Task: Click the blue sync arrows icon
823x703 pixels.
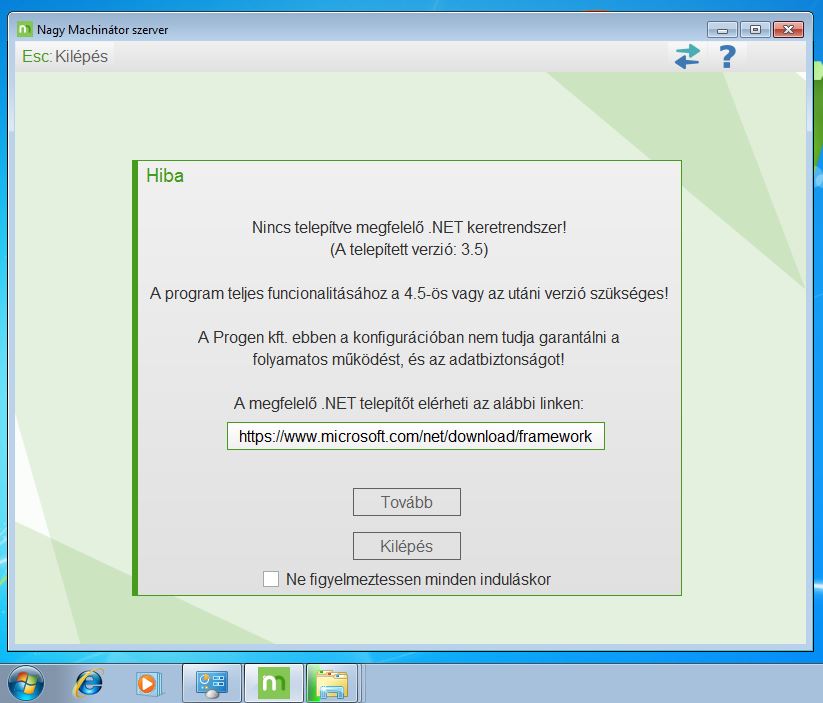Action: pyautogui.click(x=687, y=57)
